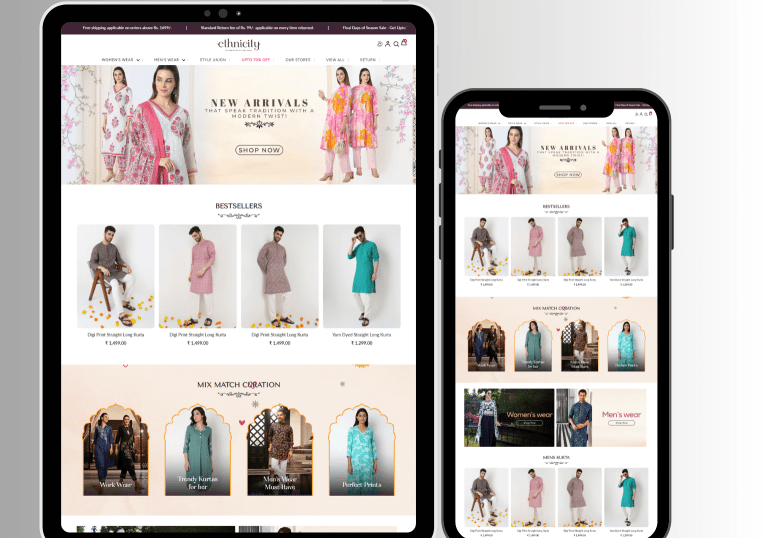Tap Shop Now button on phone banner
The image size is (768, 538).
tap(568, 174)
